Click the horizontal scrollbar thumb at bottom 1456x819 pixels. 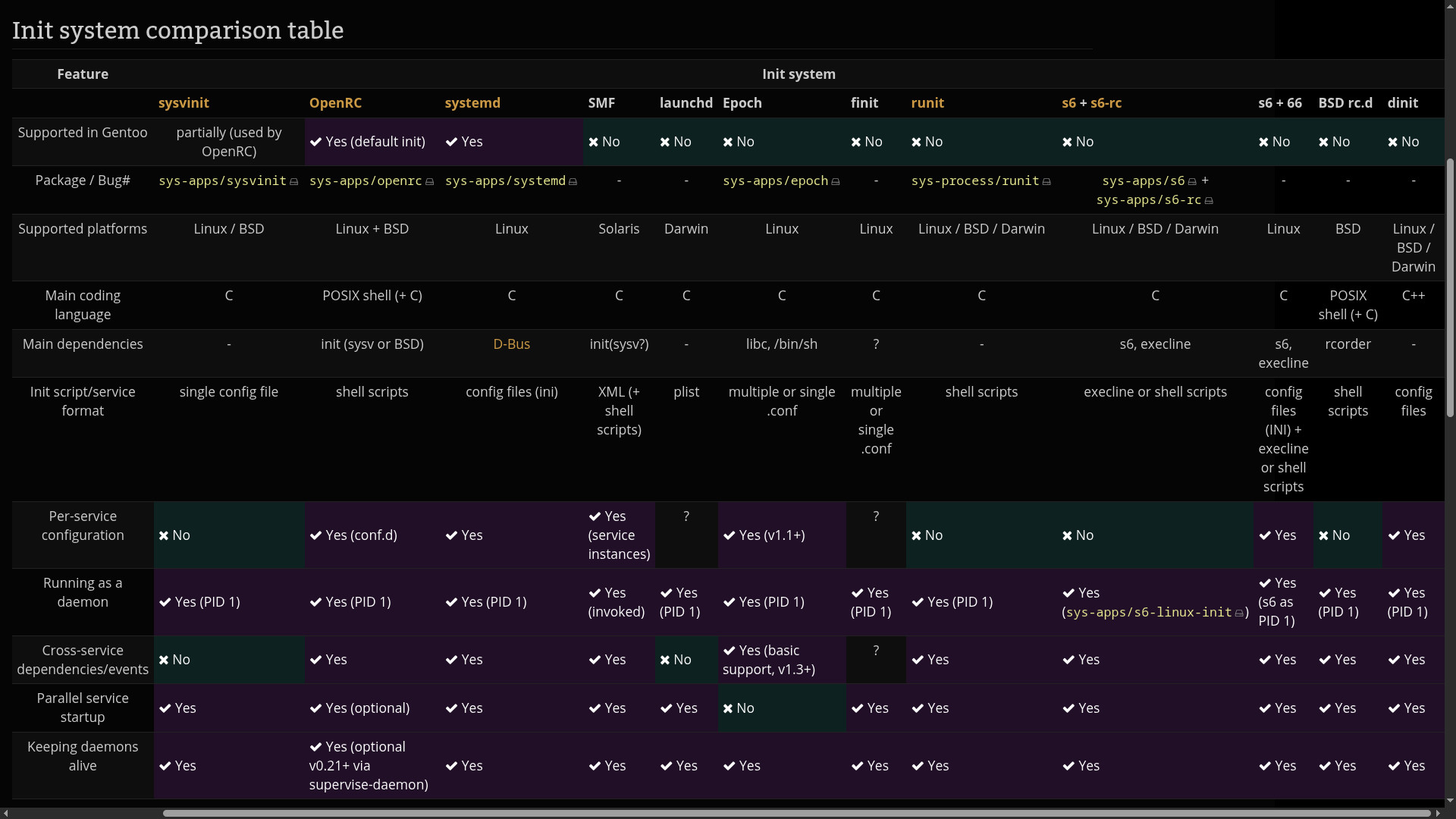coord(796,813)
